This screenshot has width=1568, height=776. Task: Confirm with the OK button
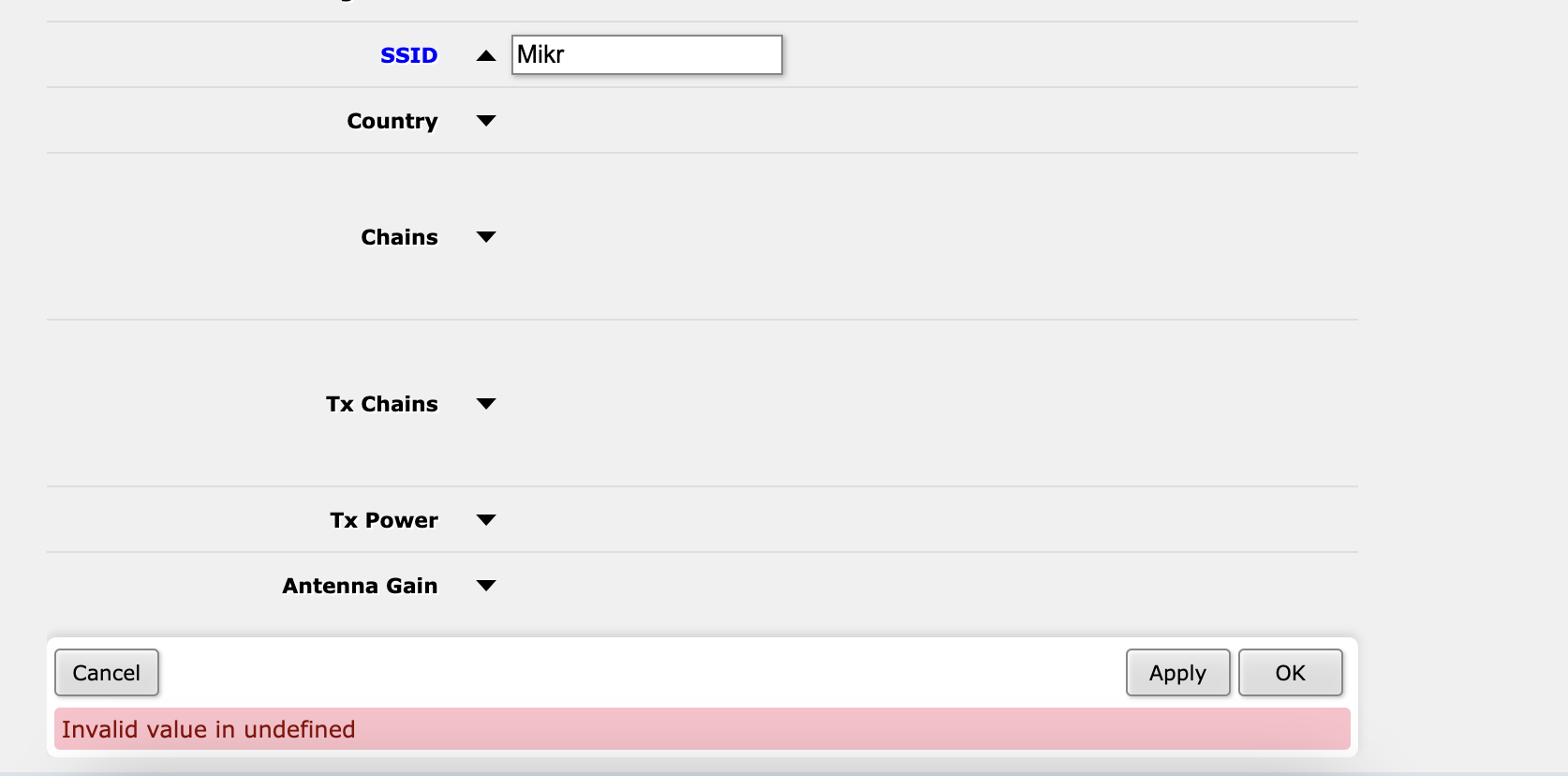pos(1290,673)
